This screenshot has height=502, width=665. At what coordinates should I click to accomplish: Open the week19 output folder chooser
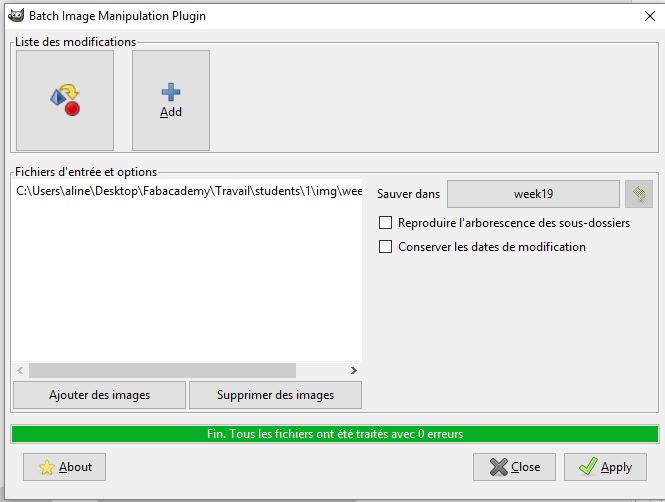[x=533, y=194]
